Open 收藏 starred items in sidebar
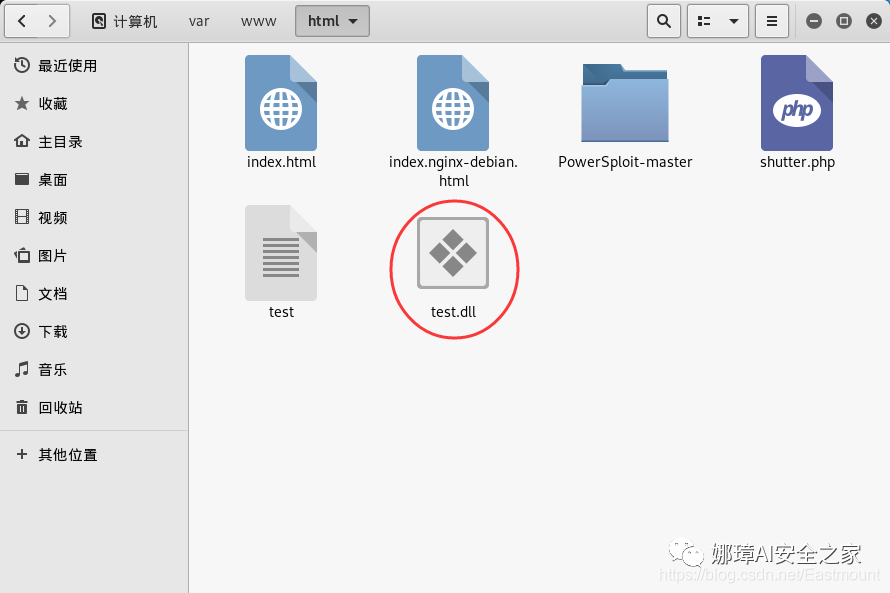This screenshot has height=593, width=890. click(94, 103)
